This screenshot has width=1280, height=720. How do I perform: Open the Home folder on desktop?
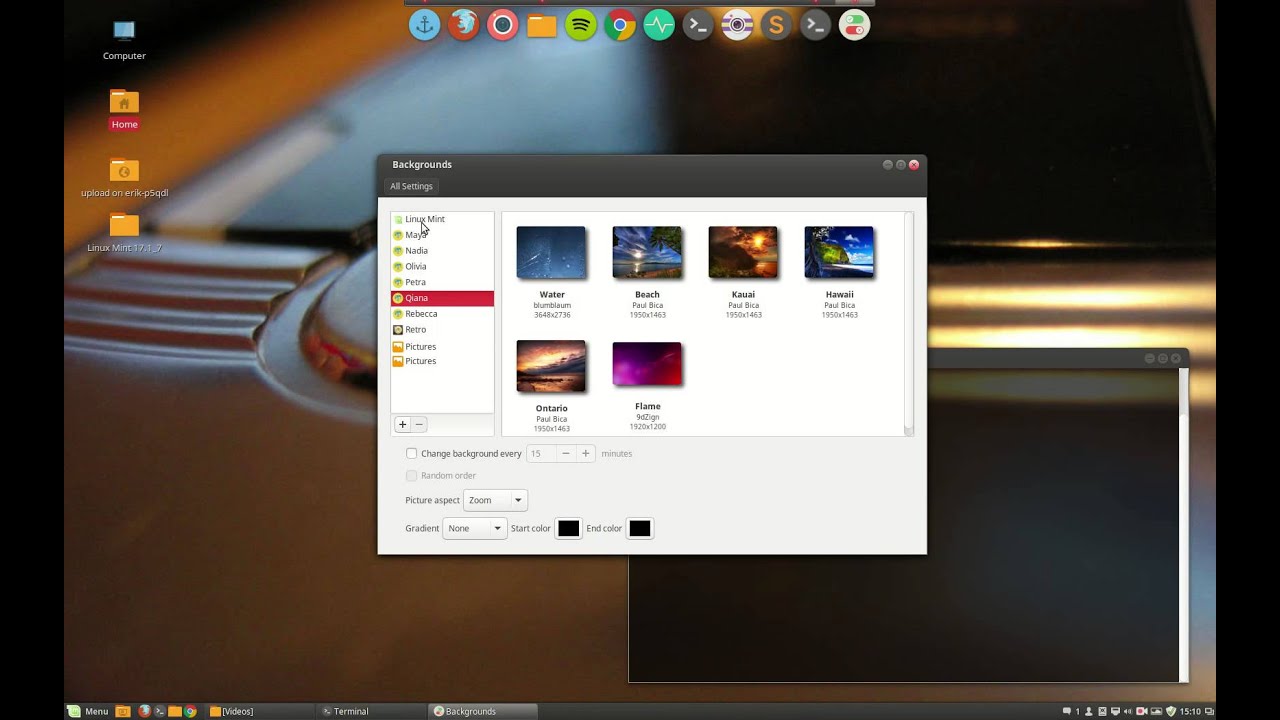point(124,110)
